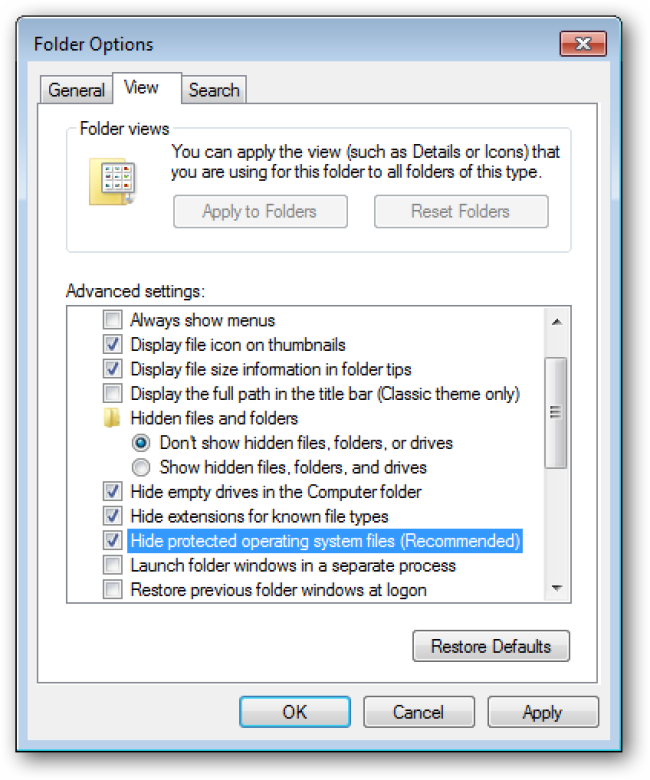Open the Search tab

tap(214, 90)
